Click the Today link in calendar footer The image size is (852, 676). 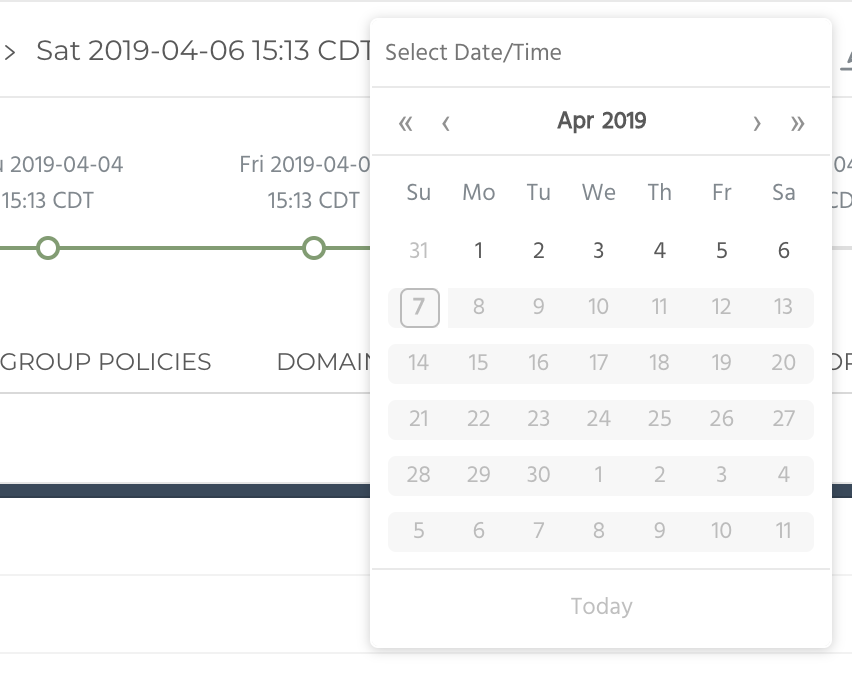coord(601,606)
